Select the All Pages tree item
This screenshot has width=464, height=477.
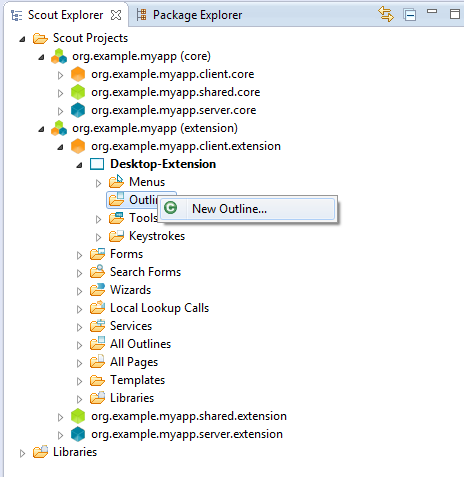click(134, 362)
